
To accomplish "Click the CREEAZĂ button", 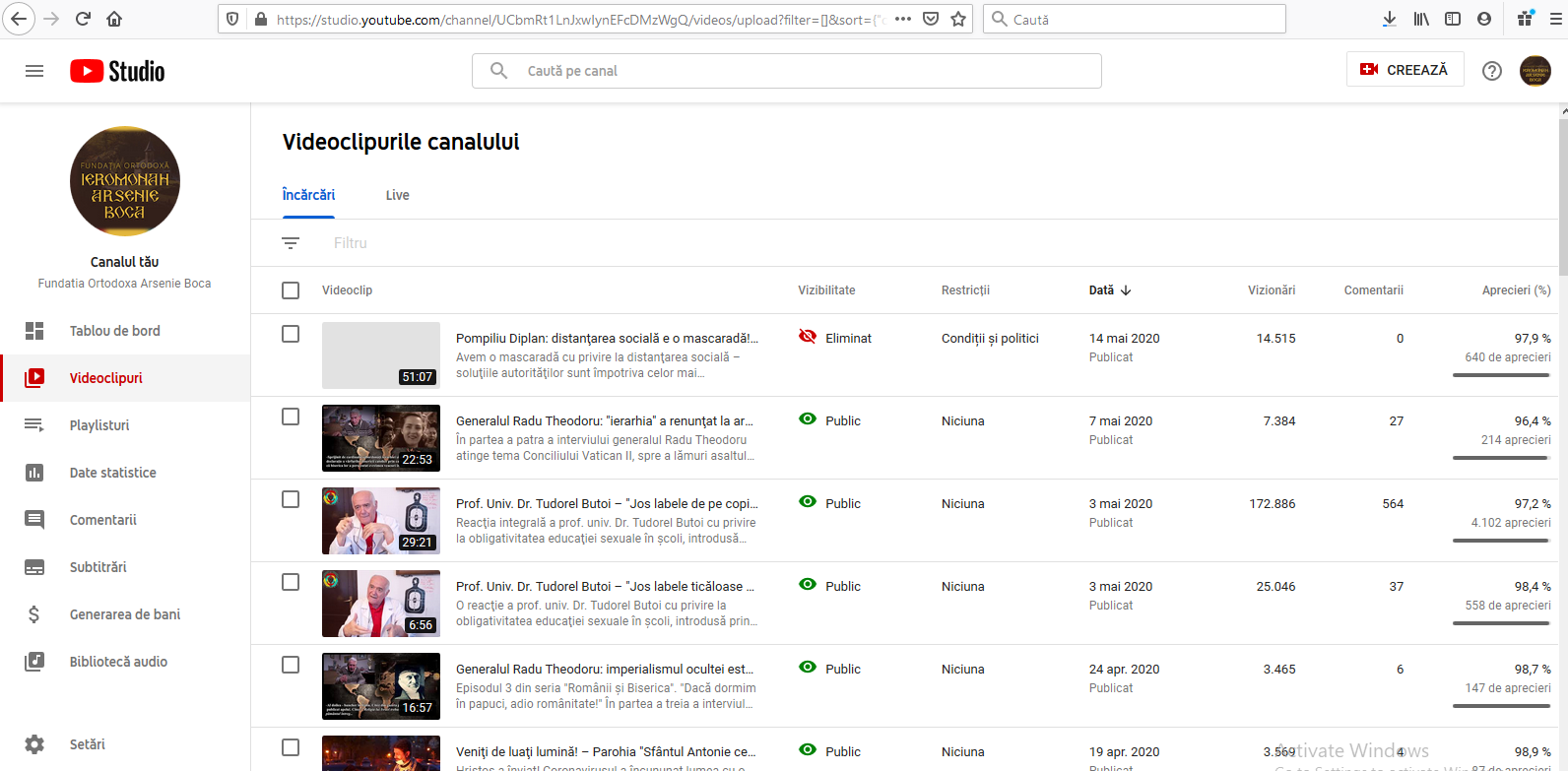I will coord(1405,70).
